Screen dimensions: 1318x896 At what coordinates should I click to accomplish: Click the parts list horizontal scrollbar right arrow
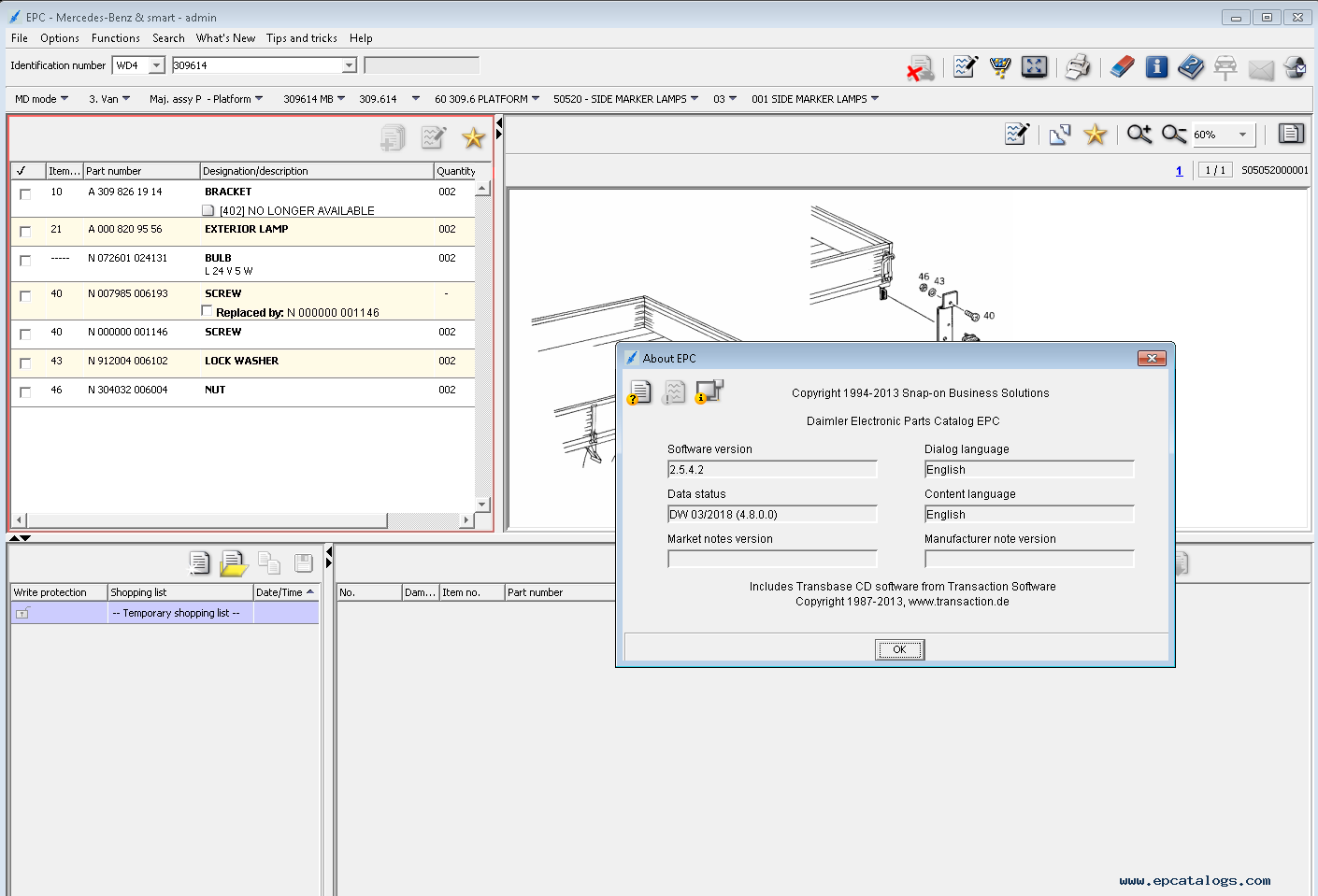[466, 519]
